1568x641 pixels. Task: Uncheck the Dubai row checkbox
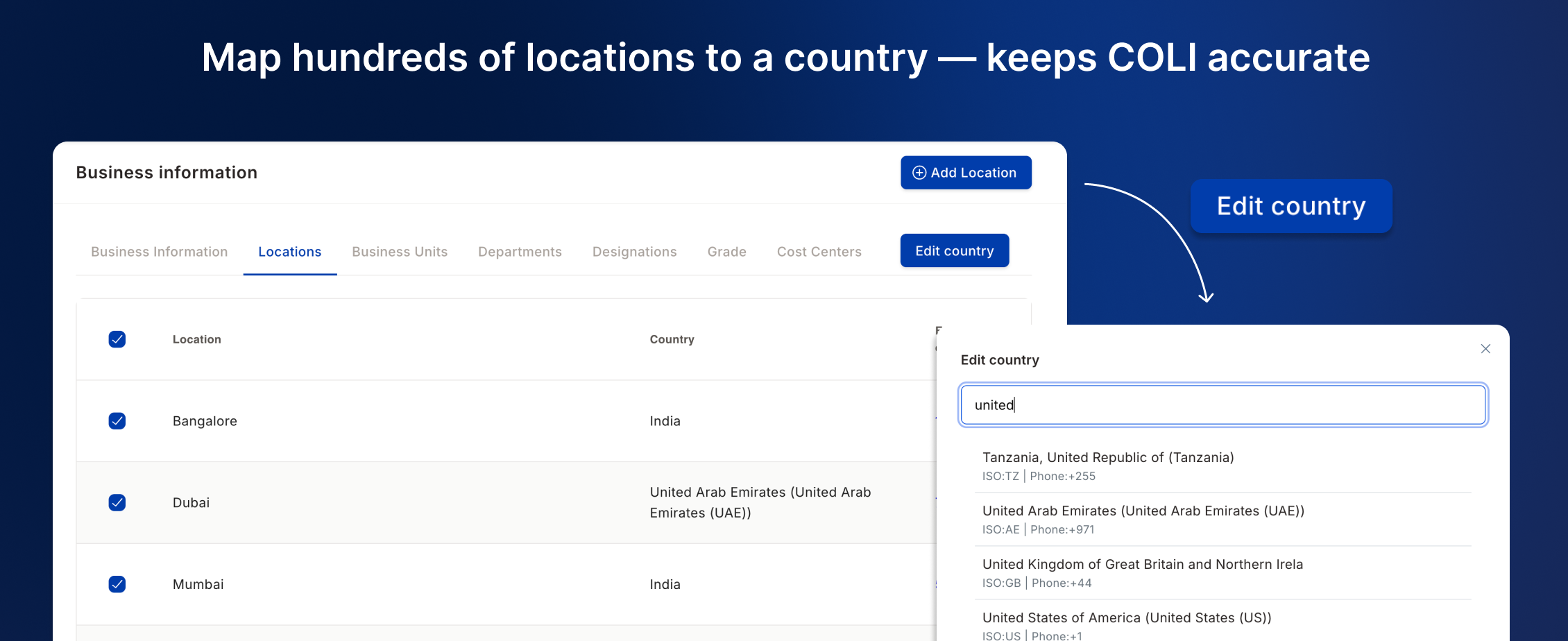coord(117,502)
